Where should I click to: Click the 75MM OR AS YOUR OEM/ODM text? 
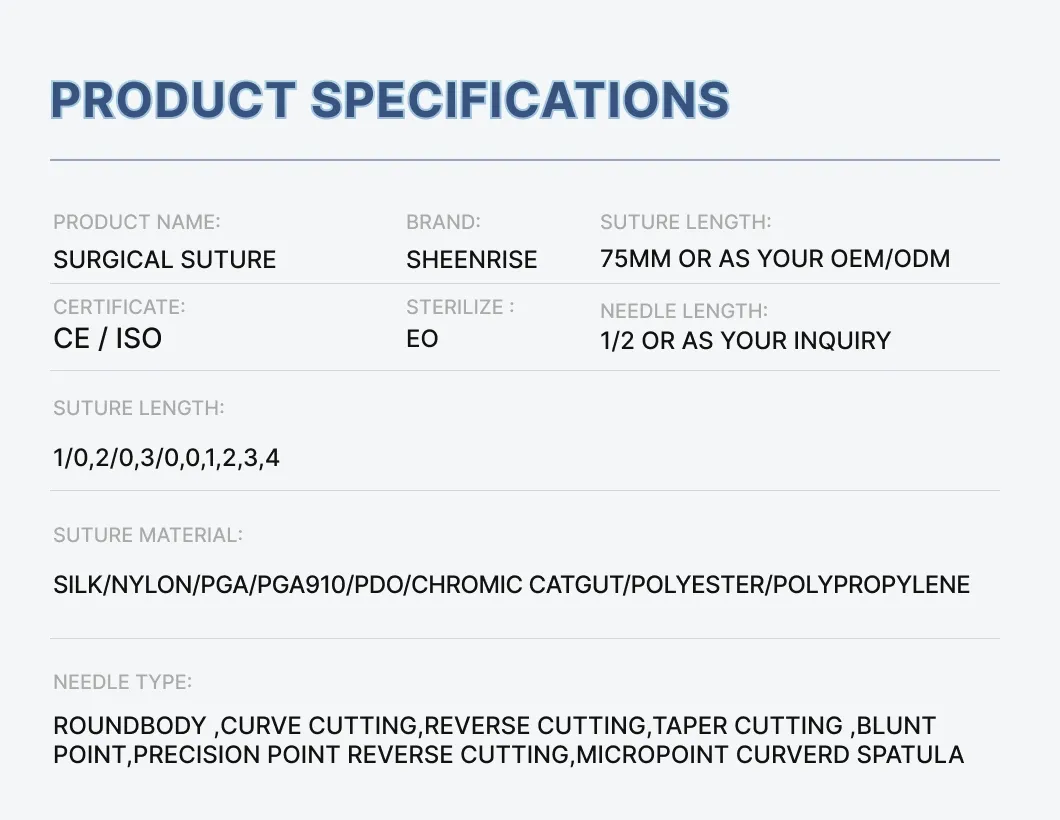pyautogui.click(x=775, y=259)
